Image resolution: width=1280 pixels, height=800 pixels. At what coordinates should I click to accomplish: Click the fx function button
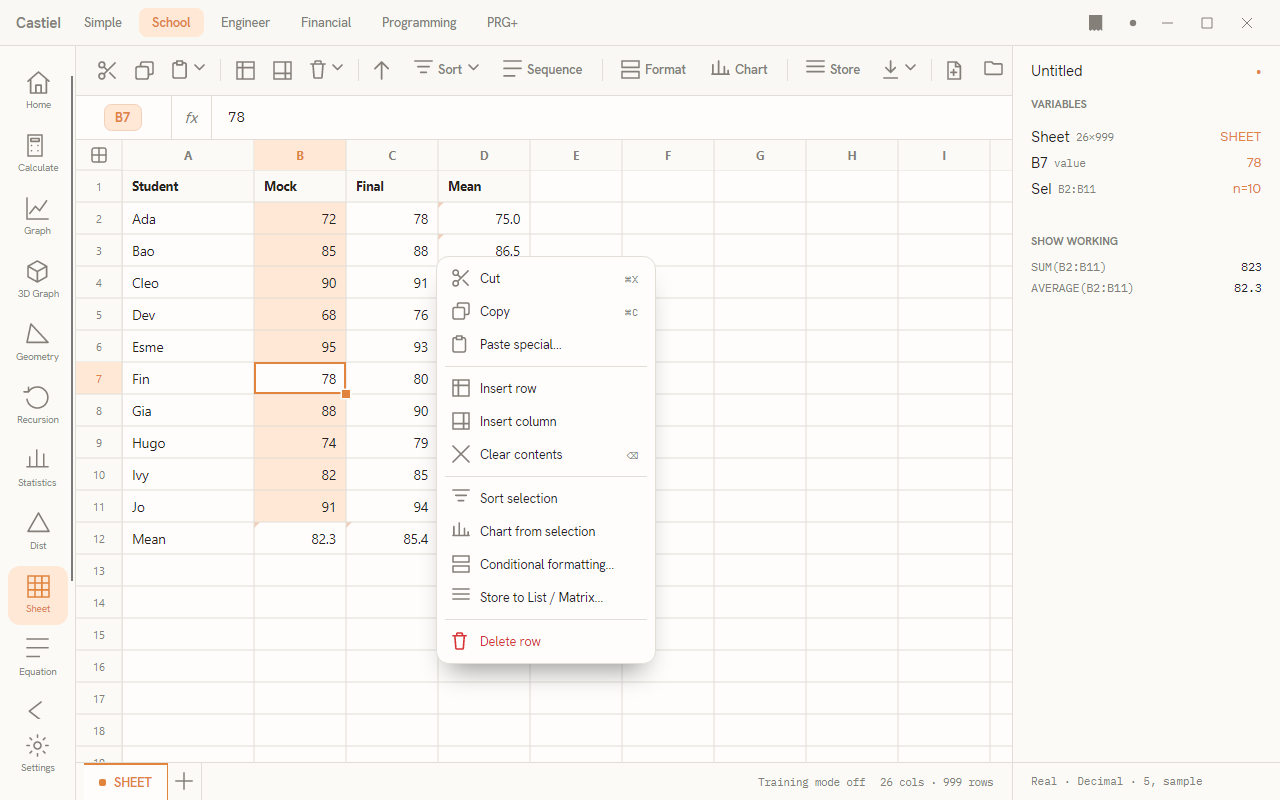pyautogui.click(x=191, y=118)
